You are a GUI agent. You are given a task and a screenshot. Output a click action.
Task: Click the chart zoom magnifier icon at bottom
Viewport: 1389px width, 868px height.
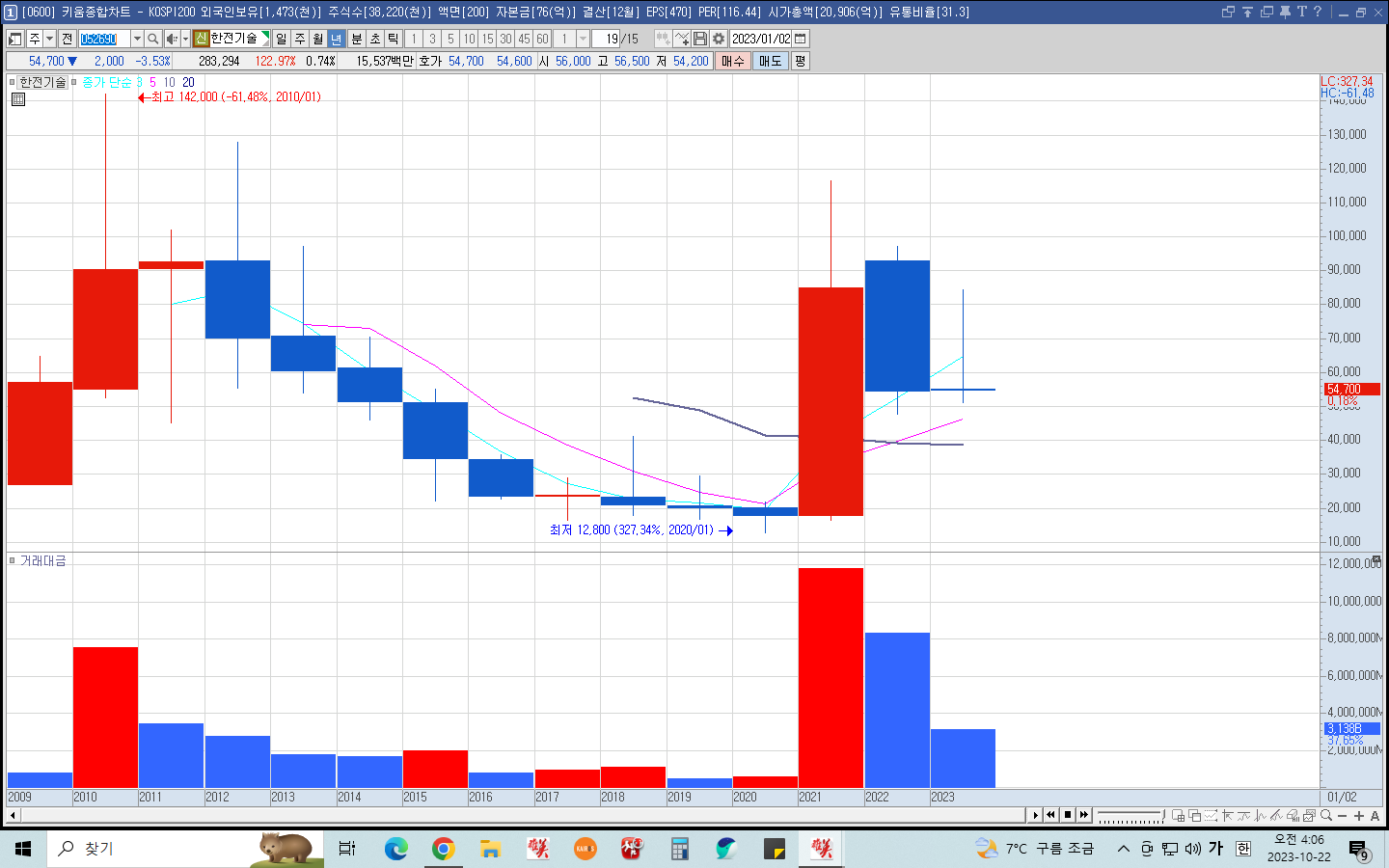[1326, 816]
